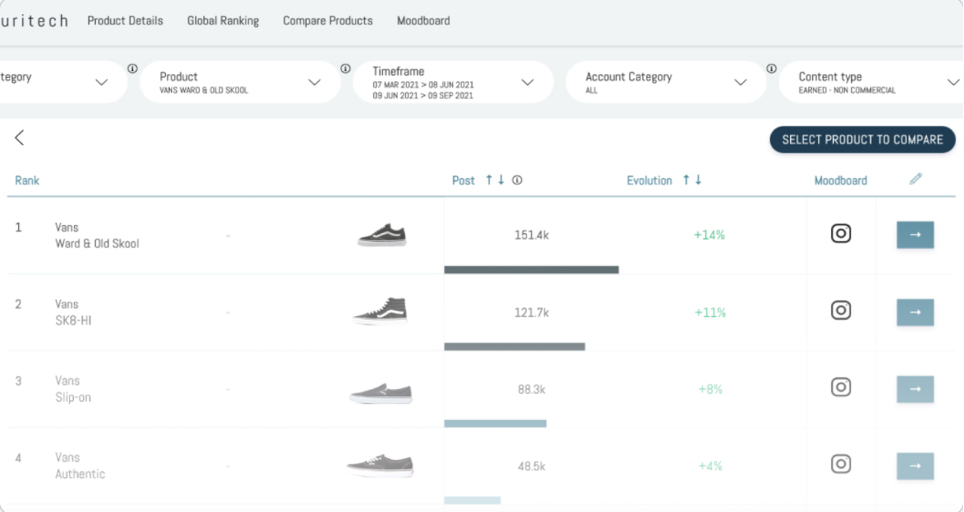Expand the Product dropdown
The height and width of the screenshot is (512, 964).
[314, 82]
